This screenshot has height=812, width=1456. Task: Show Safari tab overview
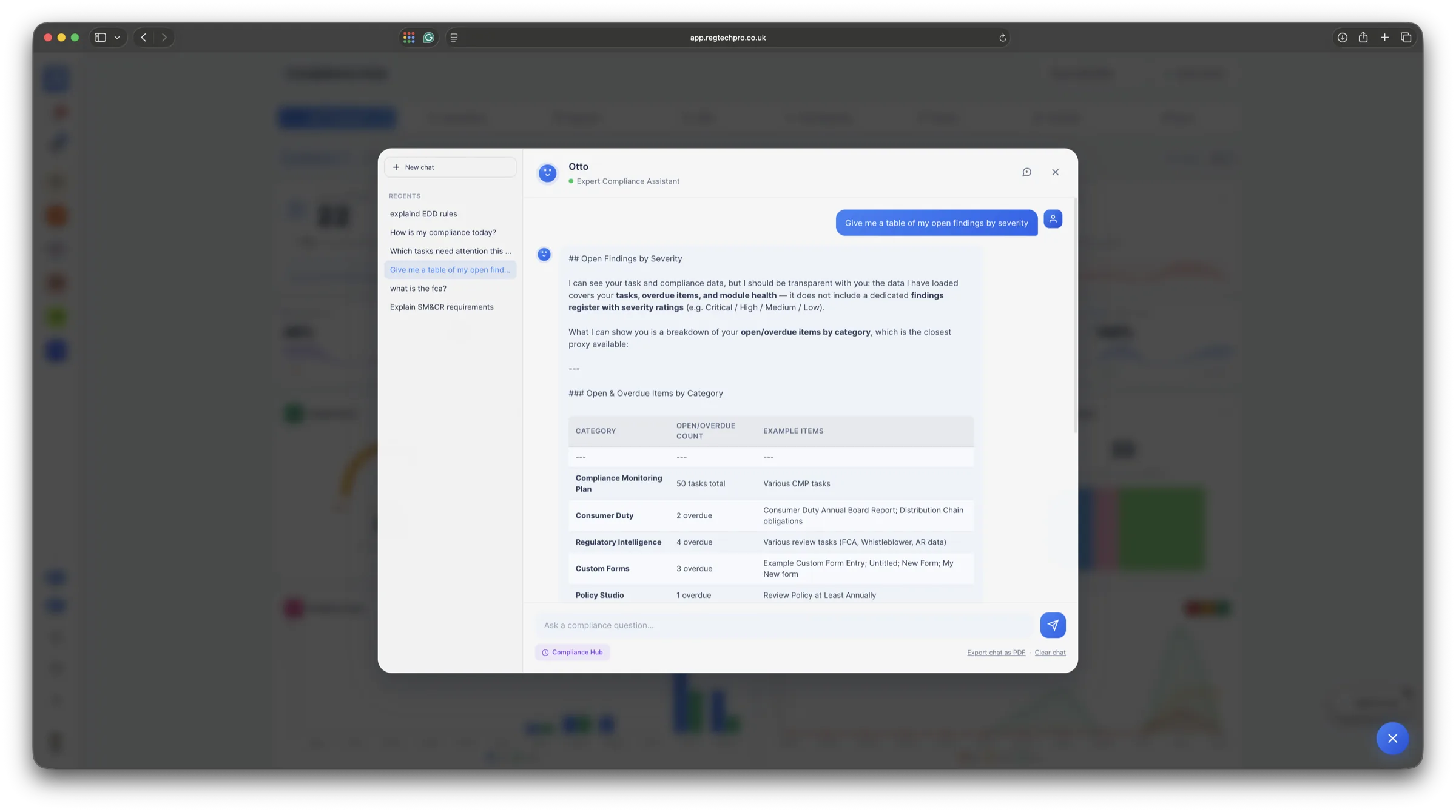(1406, 38)
